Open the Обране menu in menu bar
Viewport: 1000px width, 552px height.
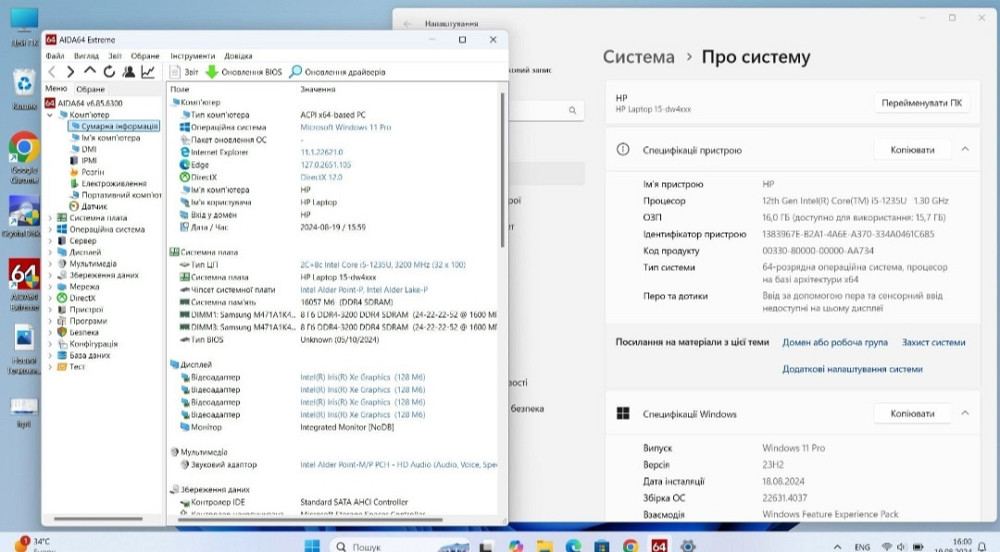coord(145,56)
